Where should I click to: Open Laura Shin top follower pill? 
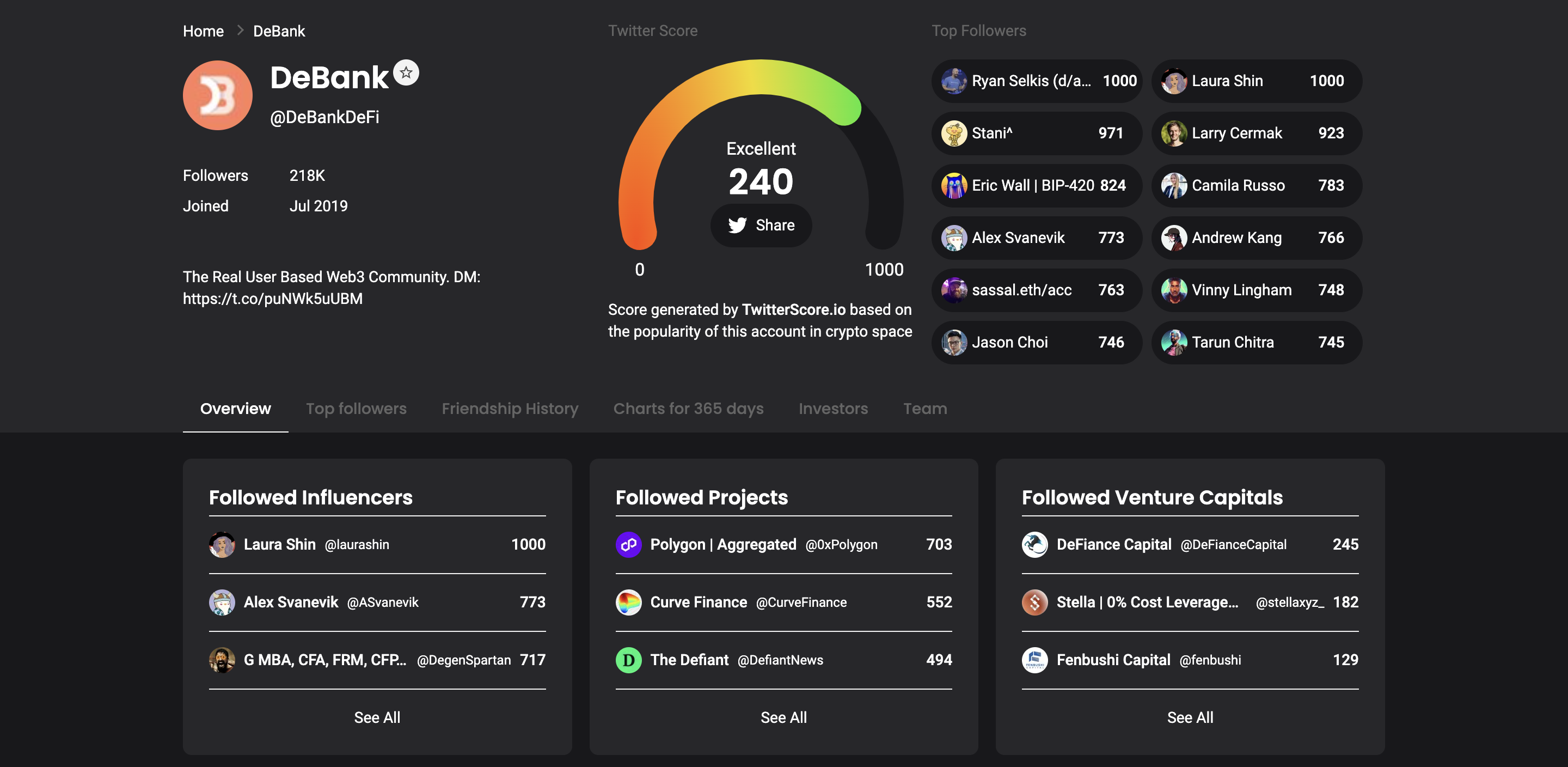tap(1257, 81)
